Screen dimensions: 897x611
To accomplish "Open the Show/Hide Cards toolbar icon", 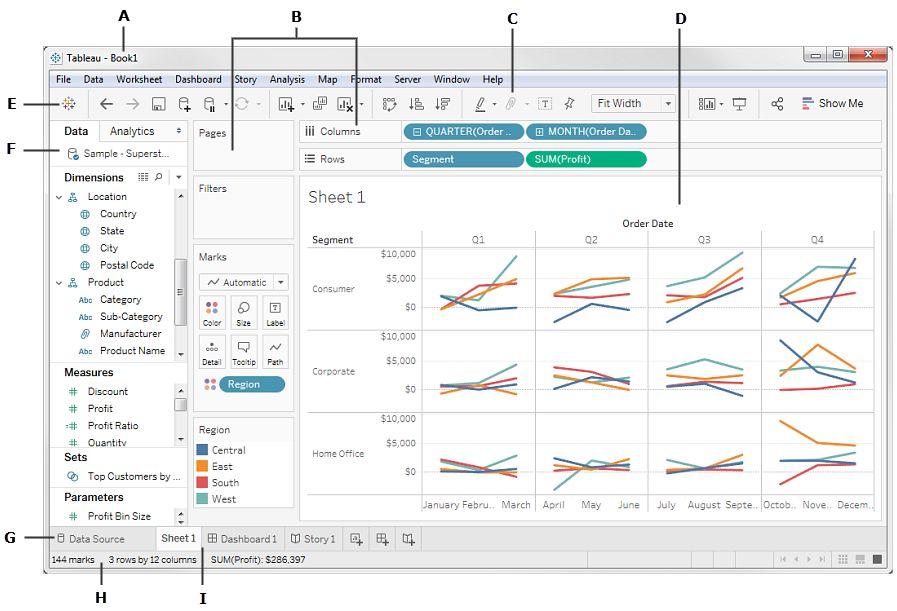I will coord(707,104).
